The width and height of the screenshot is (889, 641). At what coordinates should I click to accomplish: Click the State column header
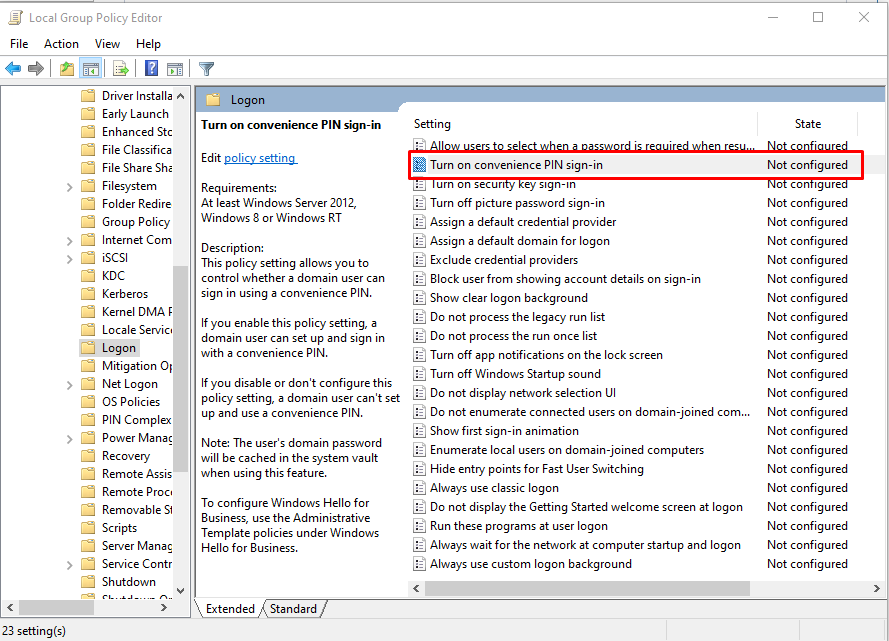807,123
